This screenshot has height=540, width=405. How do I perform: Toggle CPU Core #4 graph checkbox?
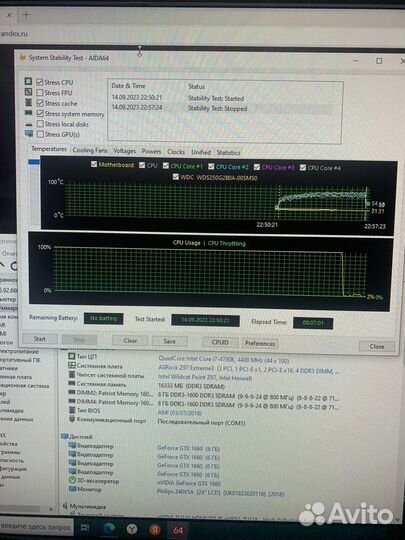303,168
